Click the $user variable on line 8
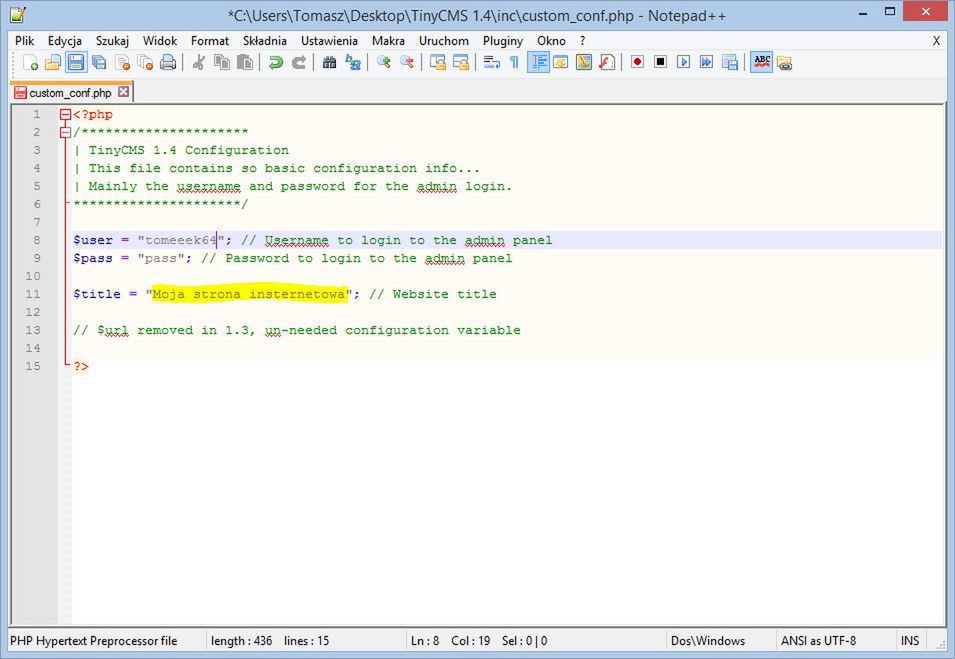Screen dimensions: 955x659 tap(93, 240)
